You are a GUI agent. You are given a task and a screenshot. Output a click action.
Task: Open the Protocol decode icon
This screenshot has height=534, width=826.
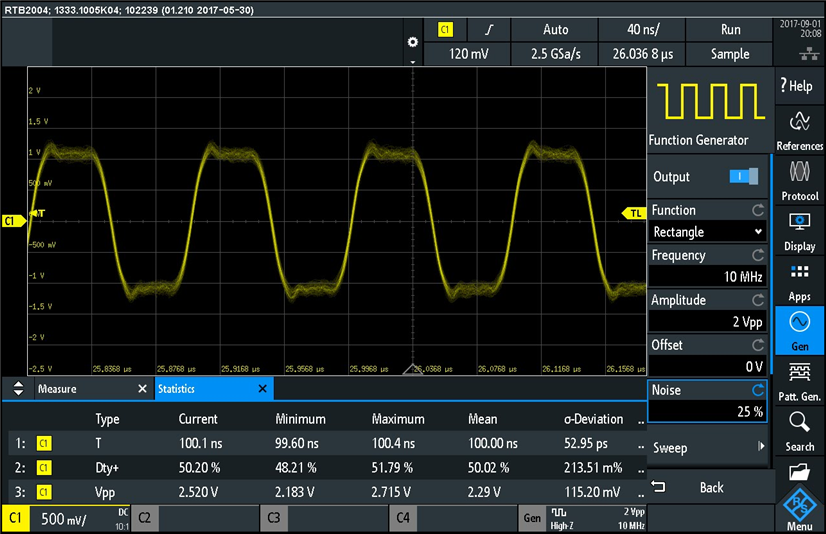pyautogui.click(x=799, y=180)
